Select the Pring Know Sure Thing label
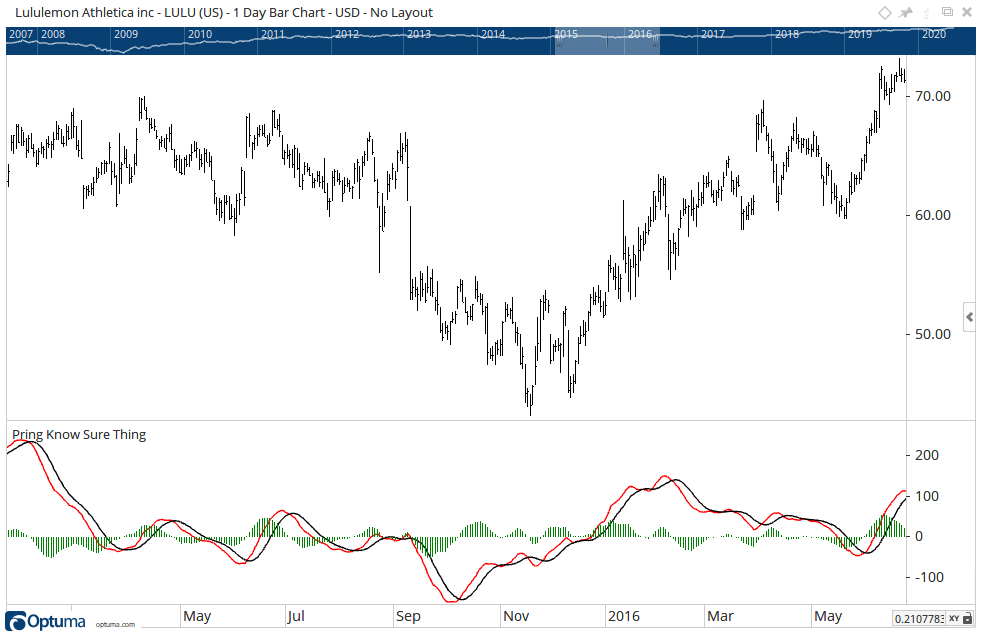 point(79,435)
